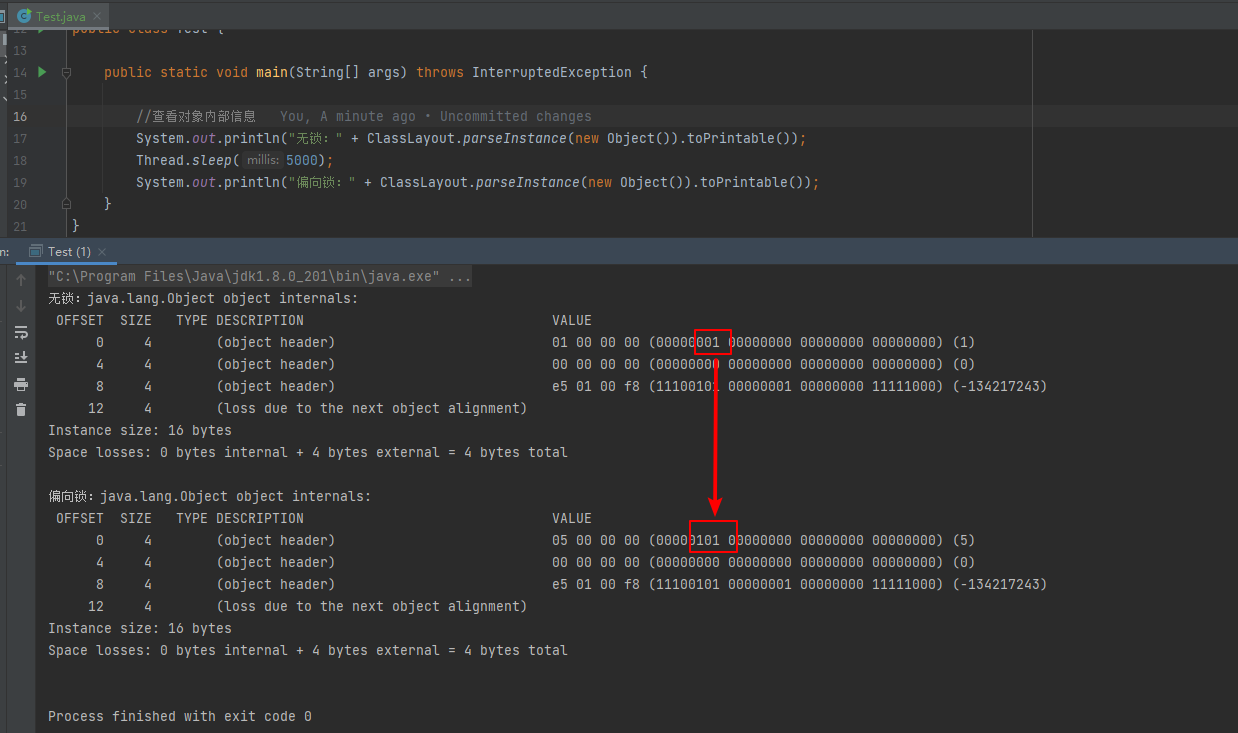The width and height of the screenshot is (1238, 733).
Task: Click the 'Uncommitted changes' inline blame annotation
Action: (x=516, y=116)
